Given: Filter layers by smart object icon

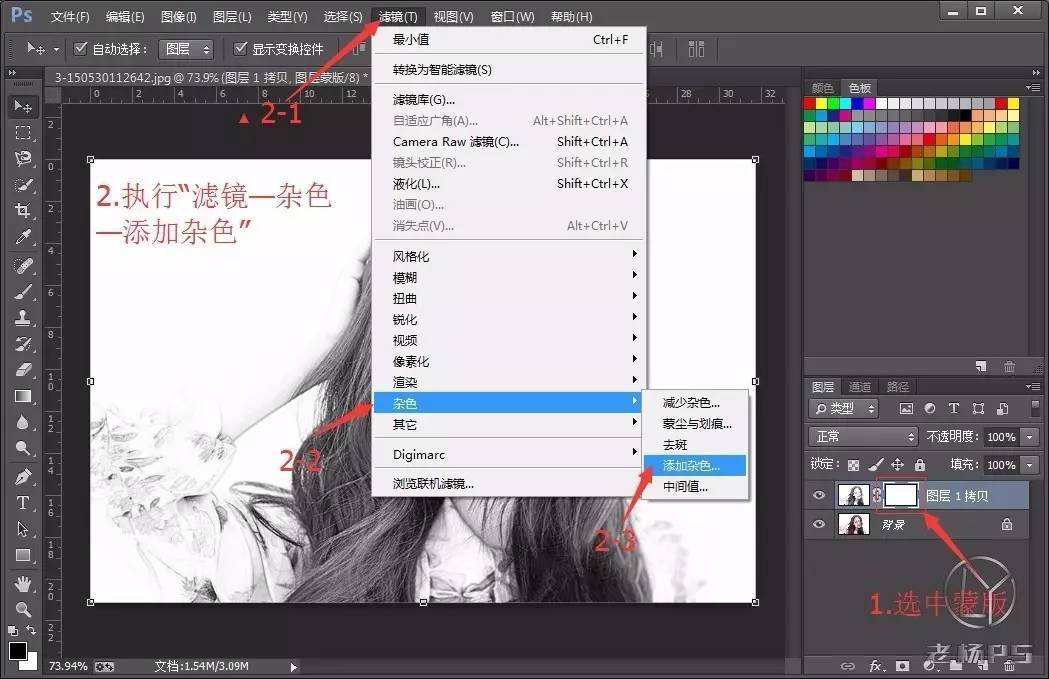Looking at the screenshot, I should point(1002,408).
